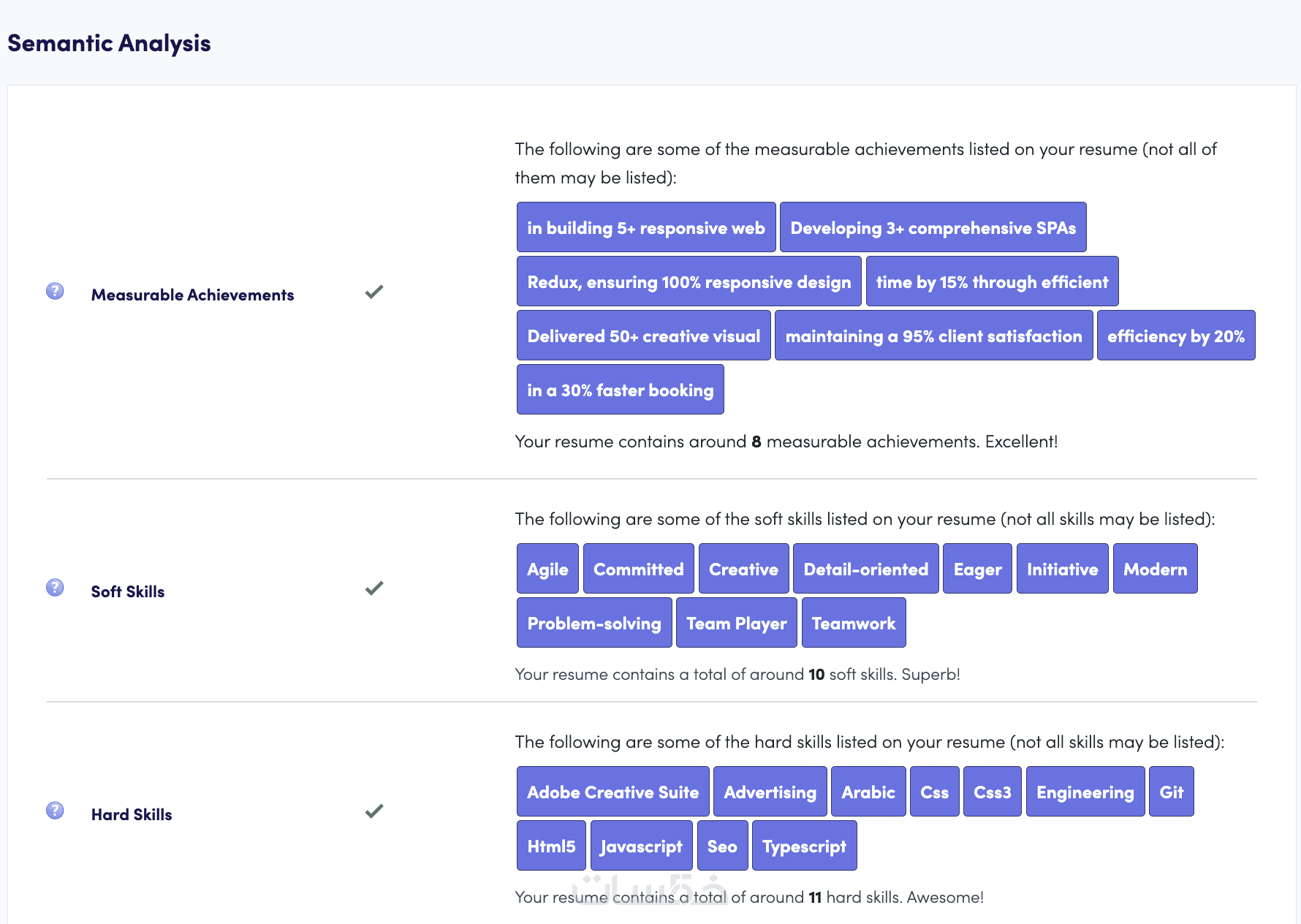This screenshot has height=924, width=1301.
Task: Click help icon beside Hard Skills
Action: pyautogui.click(x=55, y=811)
